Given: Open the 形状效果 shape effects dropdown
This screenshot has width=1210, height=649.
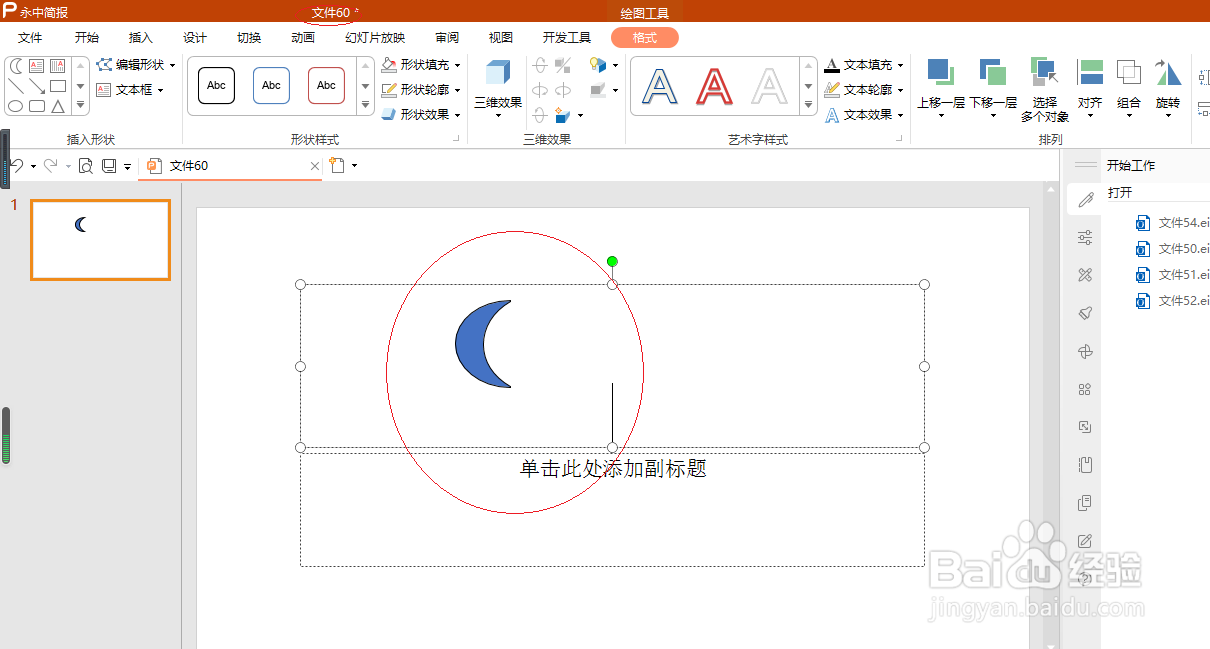Looking at the screenshot, I should point(420,114).
